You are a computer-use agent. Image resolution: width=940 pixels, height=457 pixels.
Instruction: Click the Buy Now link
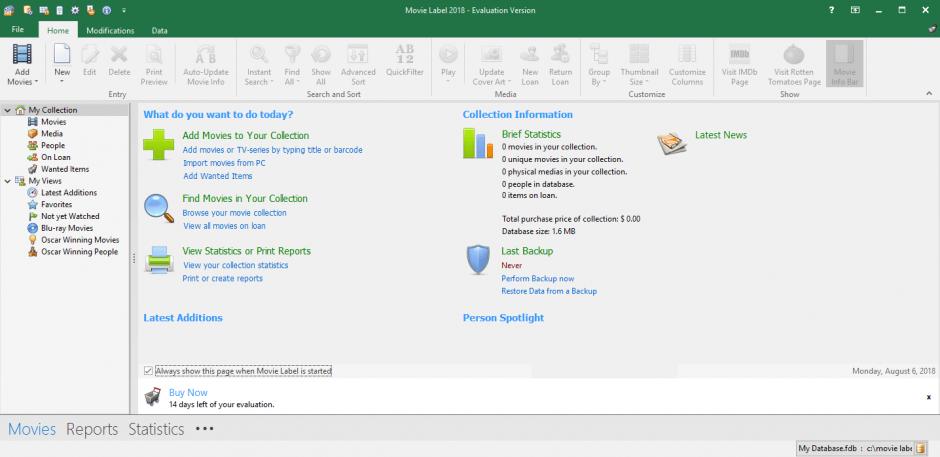click(x=188, y=393)
